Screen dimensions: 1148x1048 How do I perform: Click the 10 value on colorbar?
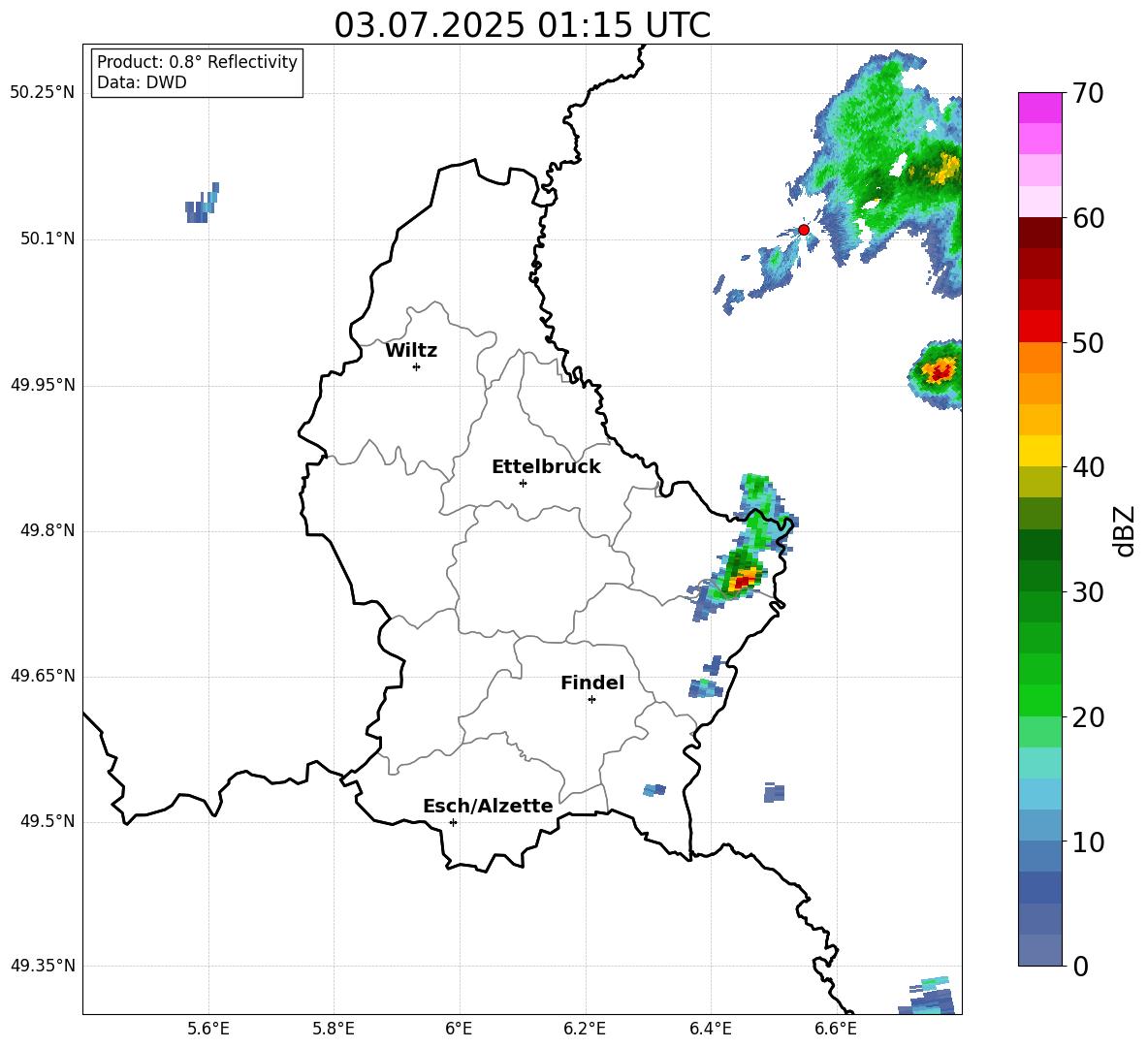point(1088,842)
